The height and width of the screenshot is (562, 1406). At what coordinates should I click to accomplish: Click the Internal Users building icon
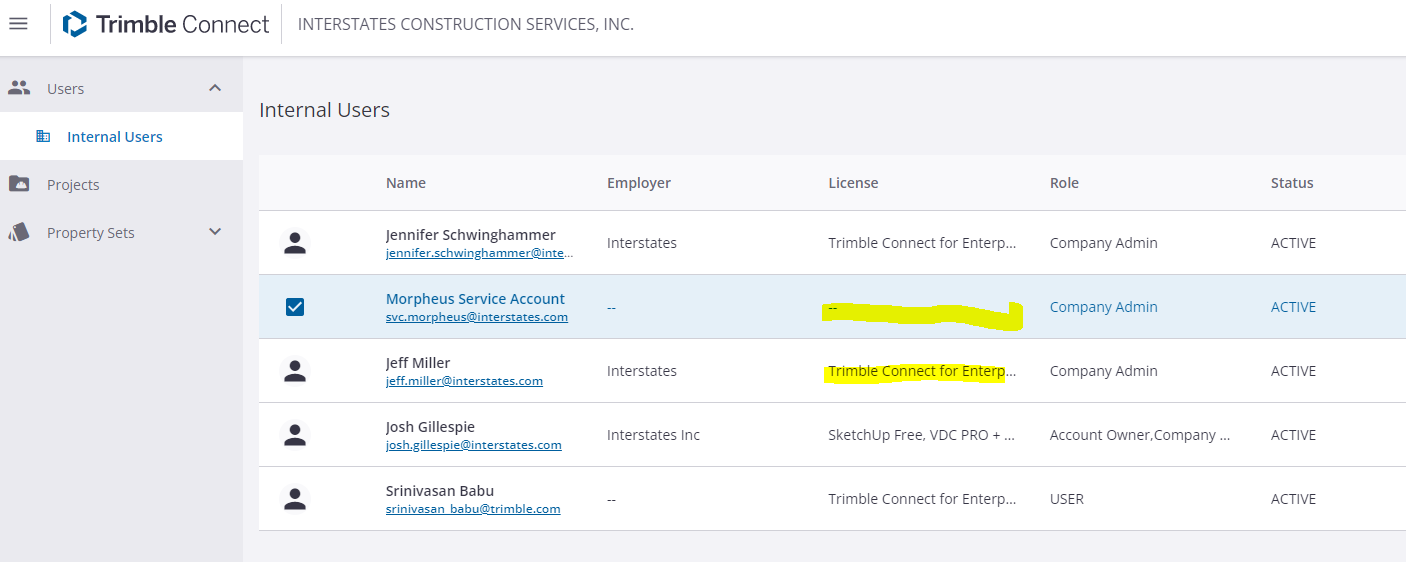click(x=43, y=136)
